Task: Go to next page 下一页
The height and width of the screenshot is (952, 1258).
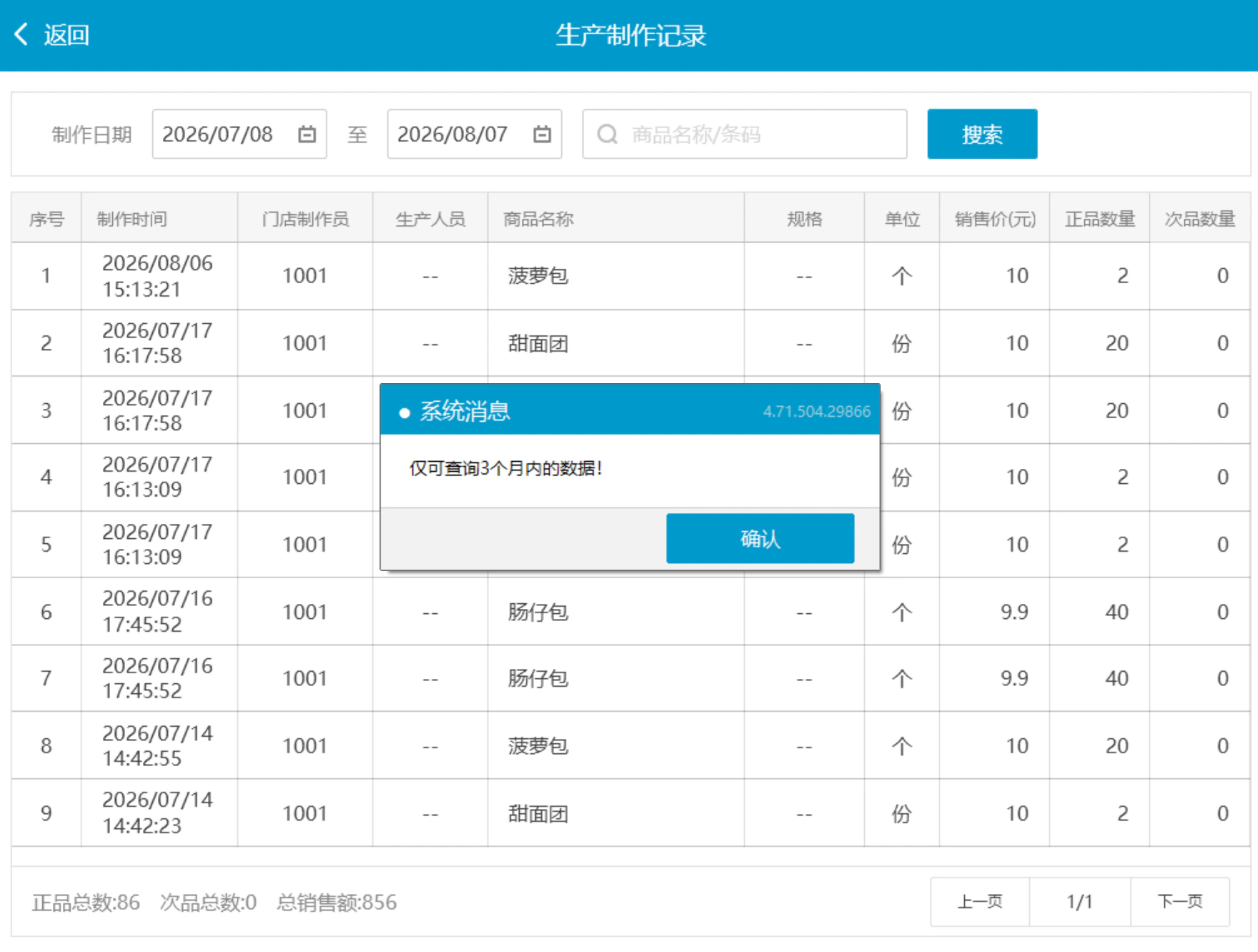Action: (x=1179, y=901)
